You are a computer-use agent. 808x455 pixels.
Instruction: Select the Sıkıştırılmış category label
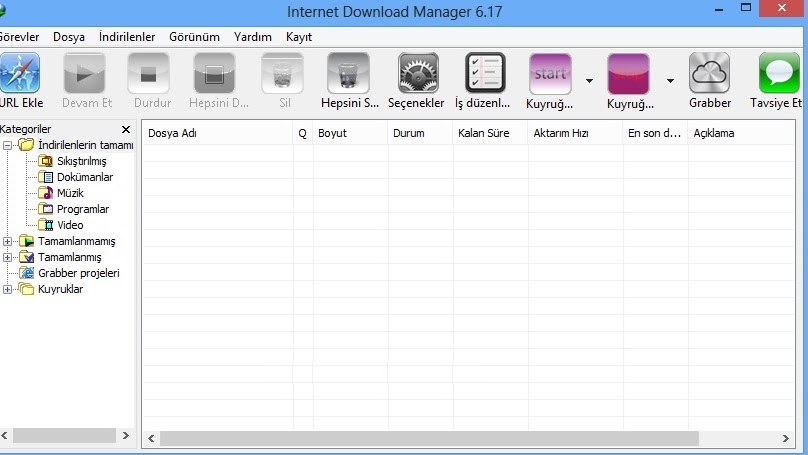pyautogui.click(x=81, y=161)
